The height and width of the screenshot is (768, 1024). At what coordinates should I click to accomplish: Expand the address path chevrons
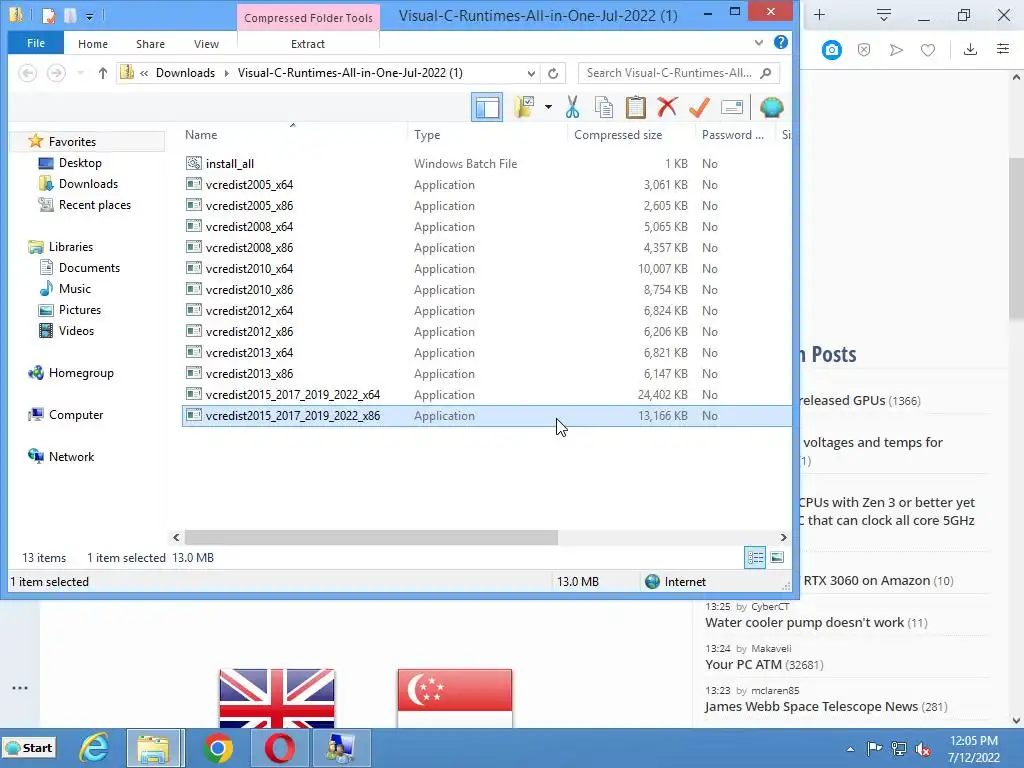coord(144,73)
